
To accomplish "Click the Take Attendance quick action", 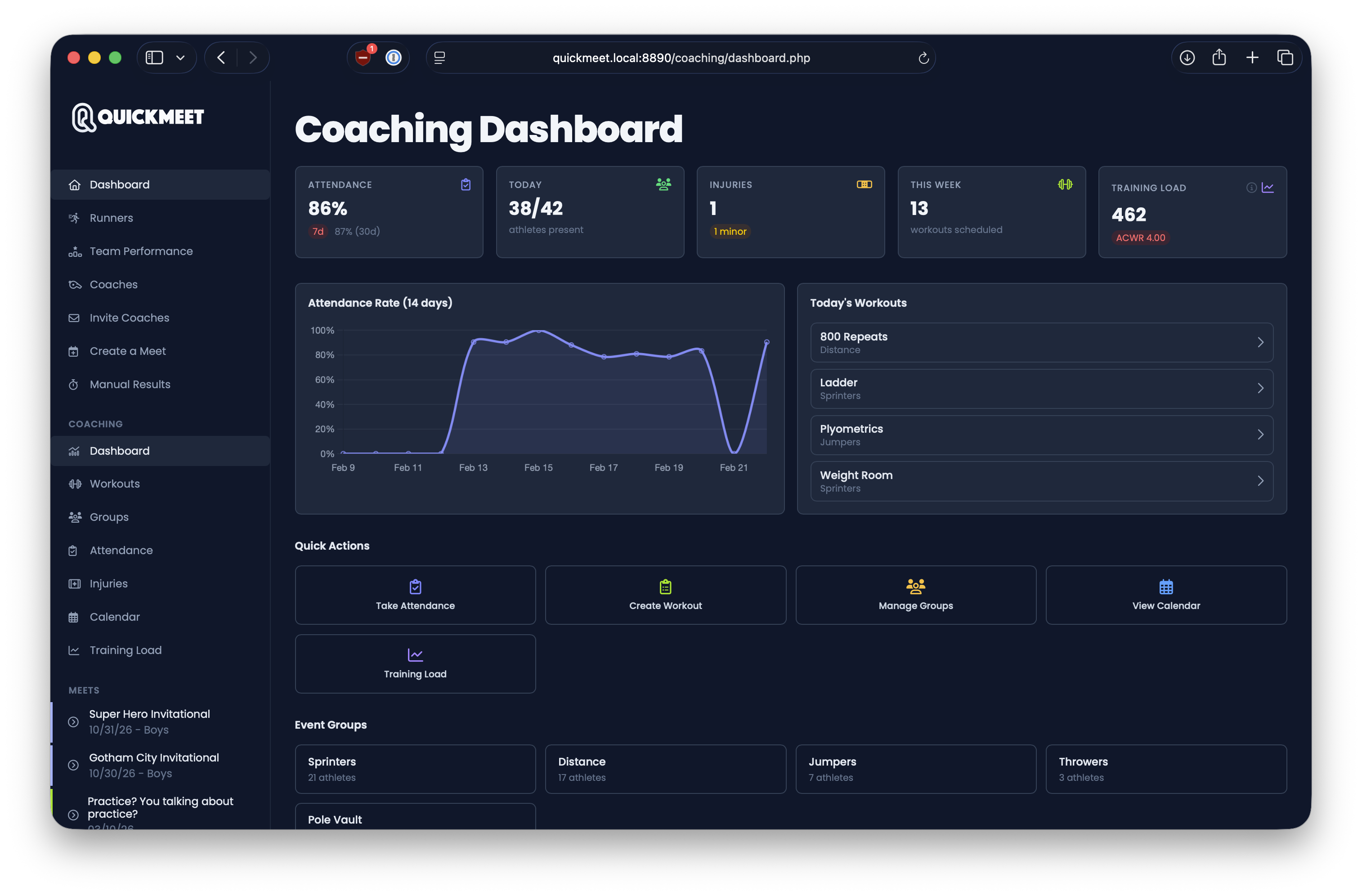I will point(415,595).
